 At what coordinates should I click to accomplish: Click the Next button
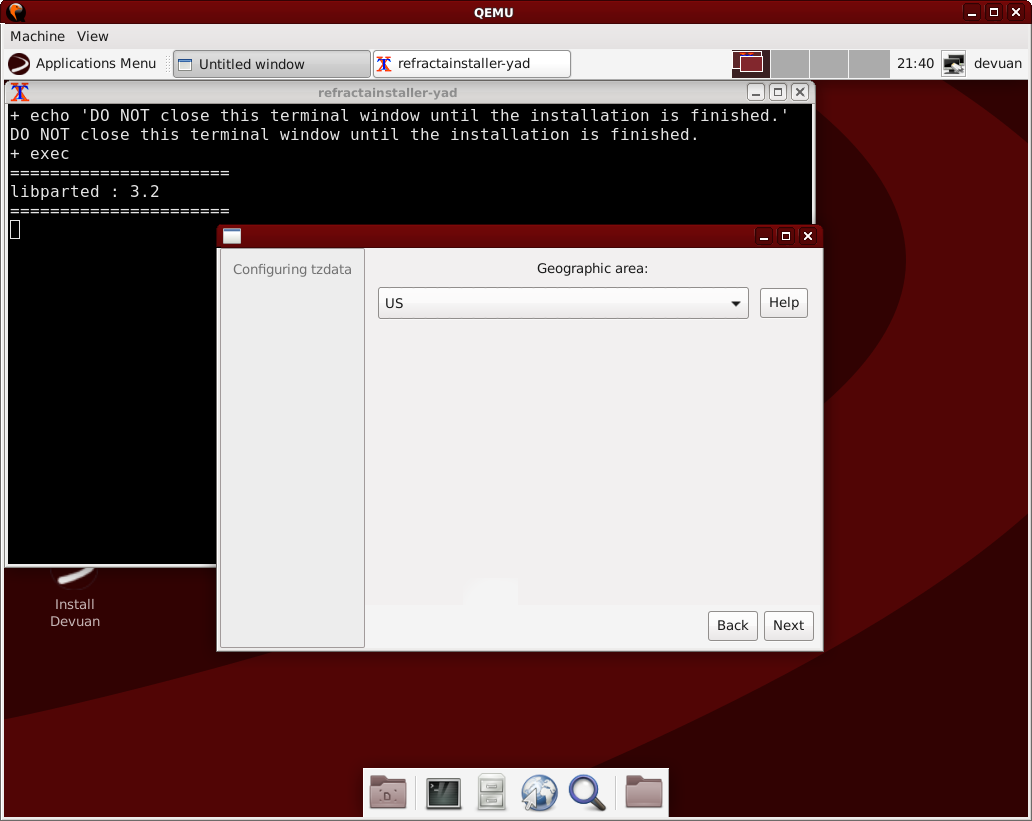coord(788,626)
